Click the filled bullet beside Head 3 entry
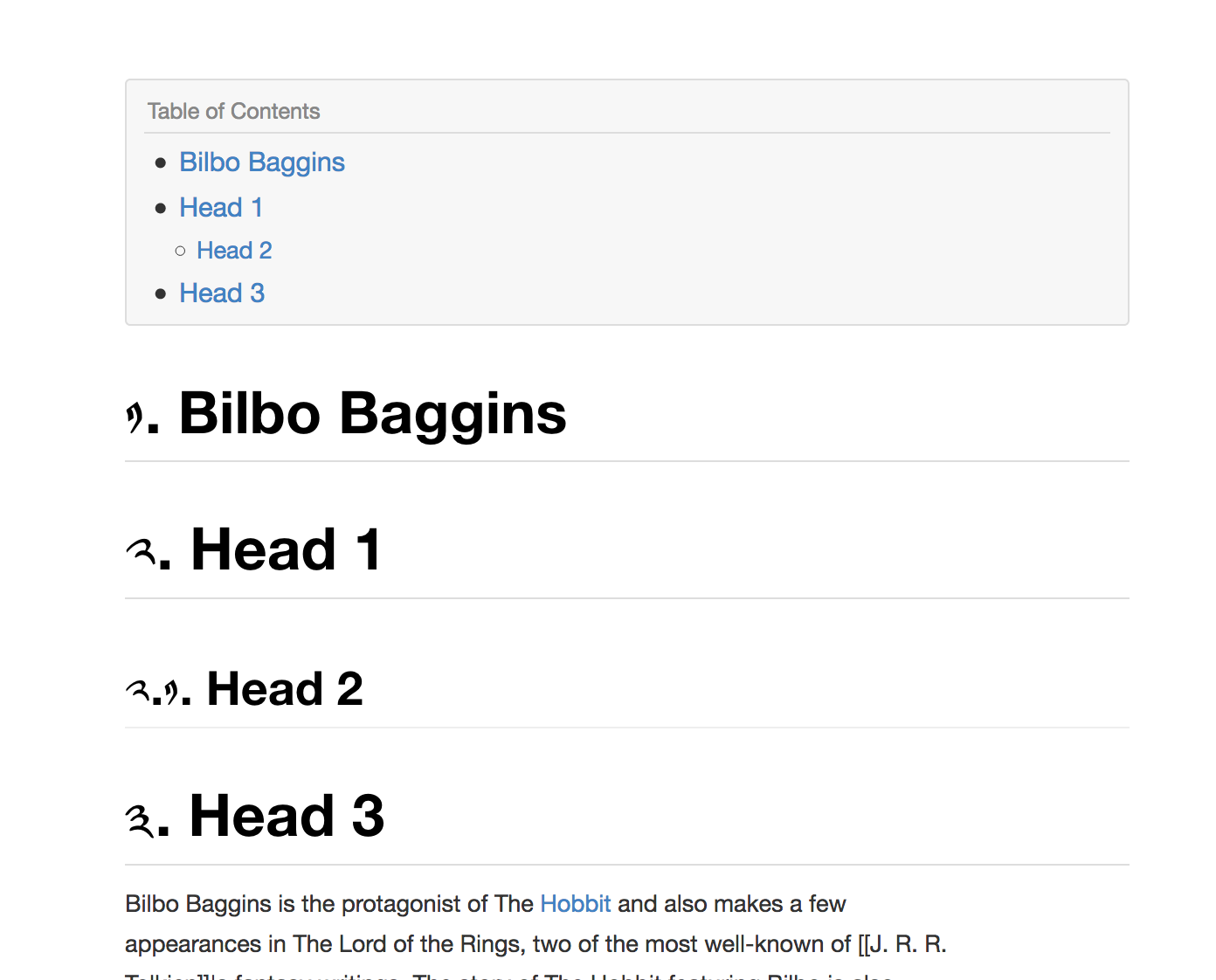The image size is (1216, 980). [x=161, y=294]
